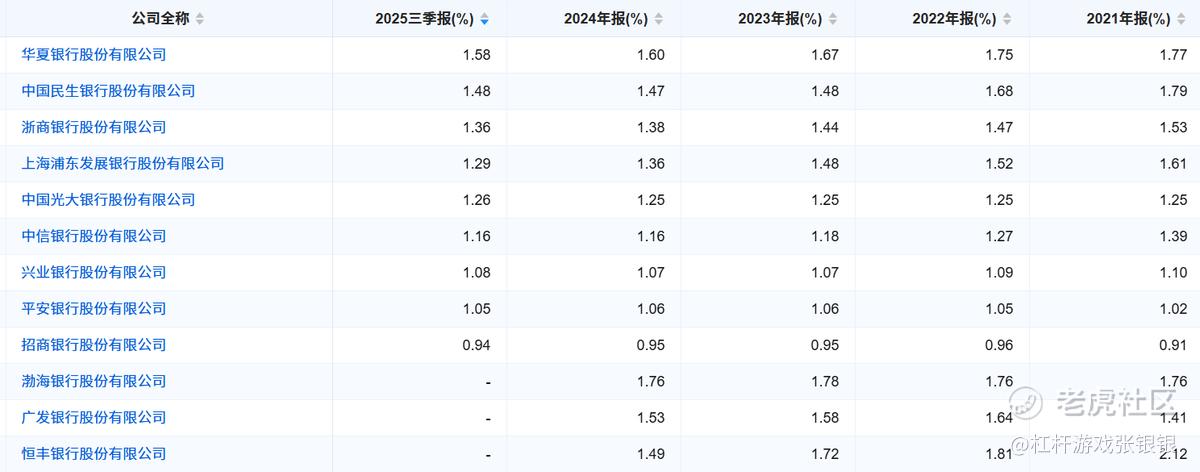Select 中信银行 2022年报 value 1.27
Screen dimensions: 1200x472
(999, 236)
